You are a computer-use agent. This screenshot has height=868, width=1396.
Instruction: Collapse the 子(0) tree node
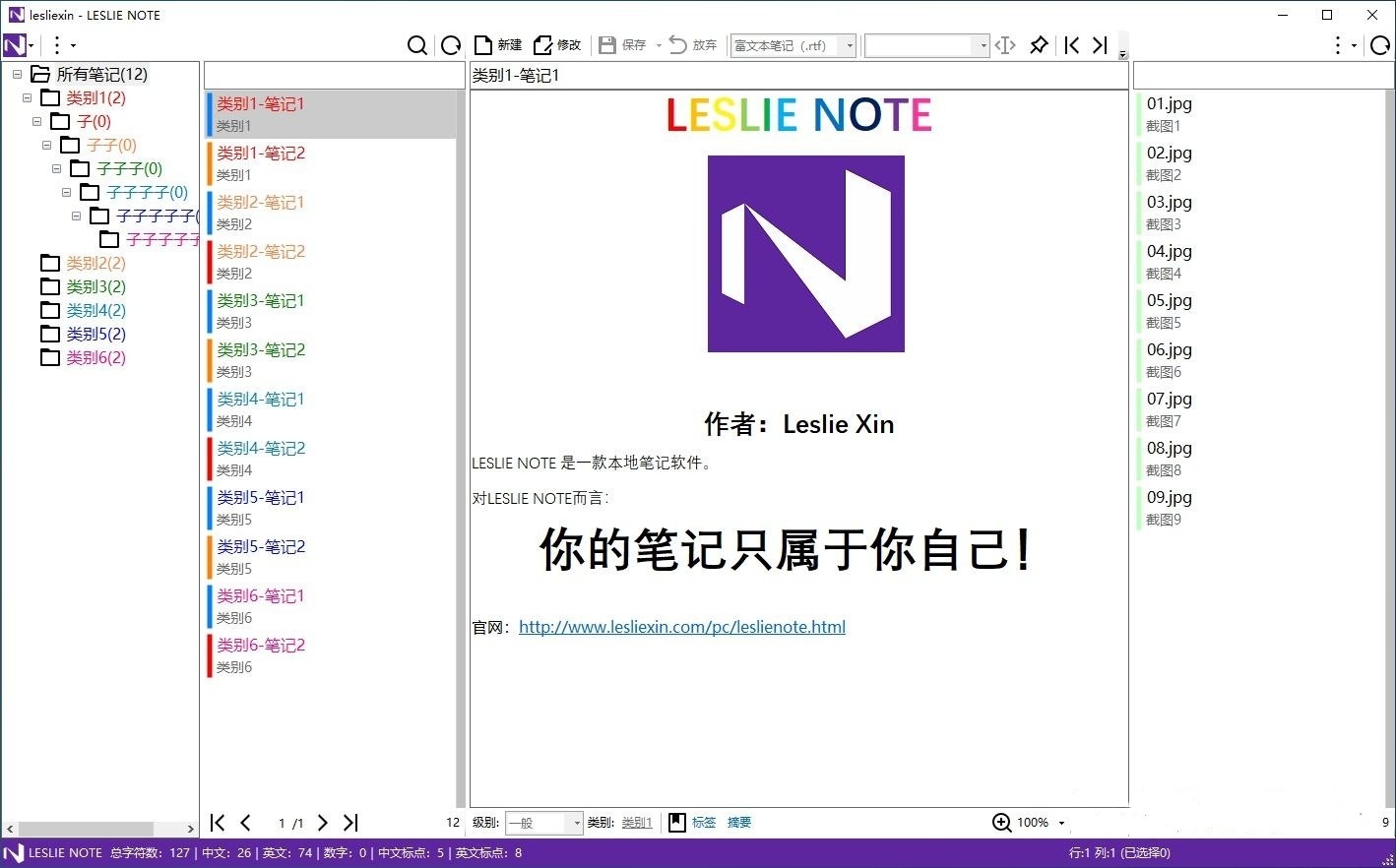point(36,121)
